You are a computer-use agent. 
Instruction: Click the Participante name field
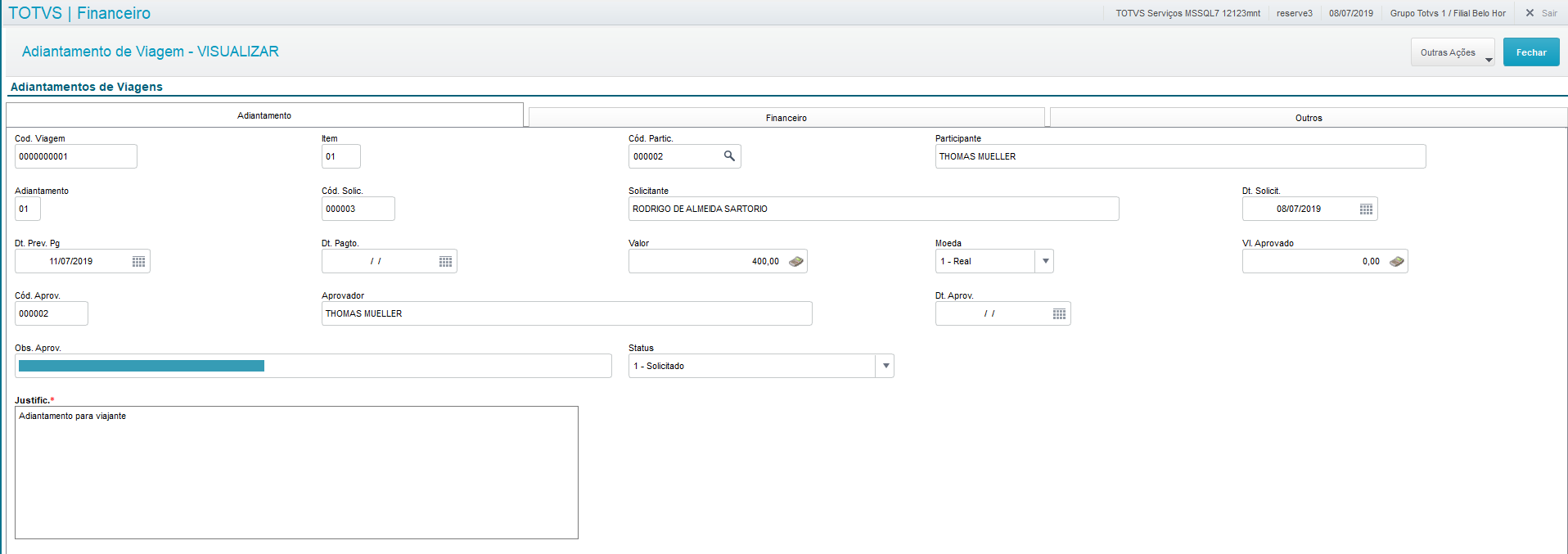[1179, 157]
